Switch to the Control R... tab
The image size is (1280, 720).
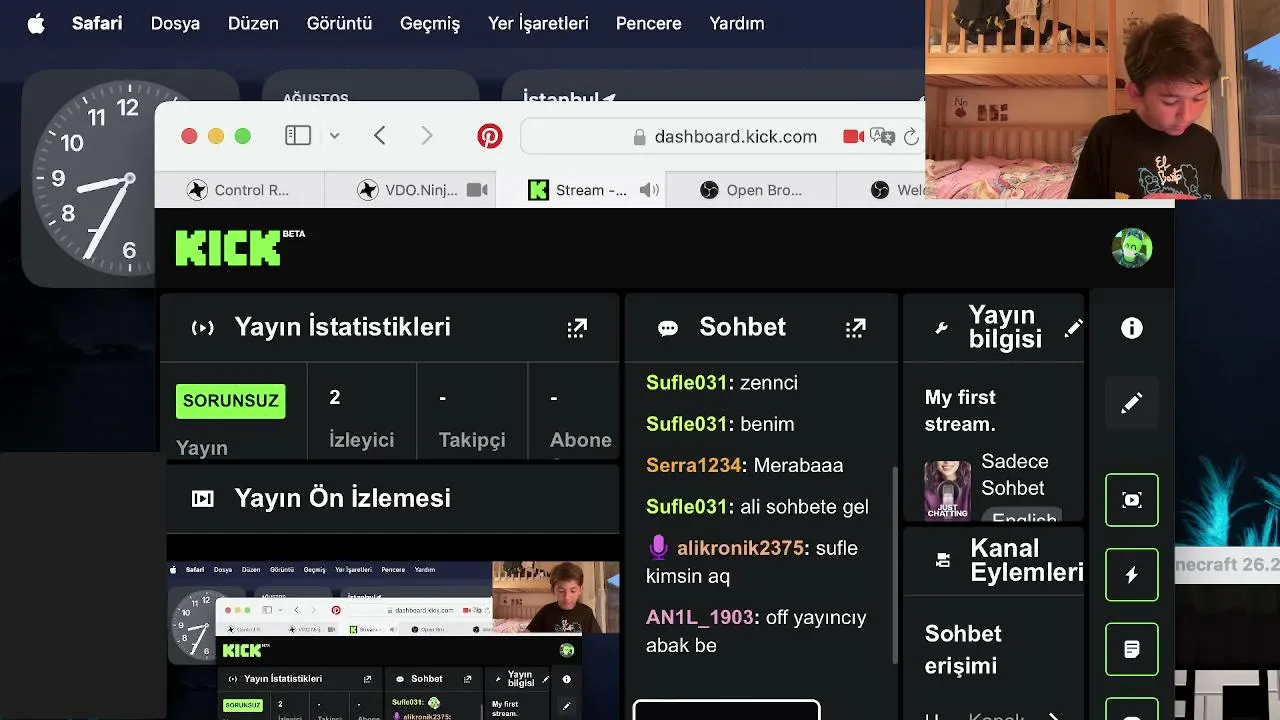pos(240,190)
